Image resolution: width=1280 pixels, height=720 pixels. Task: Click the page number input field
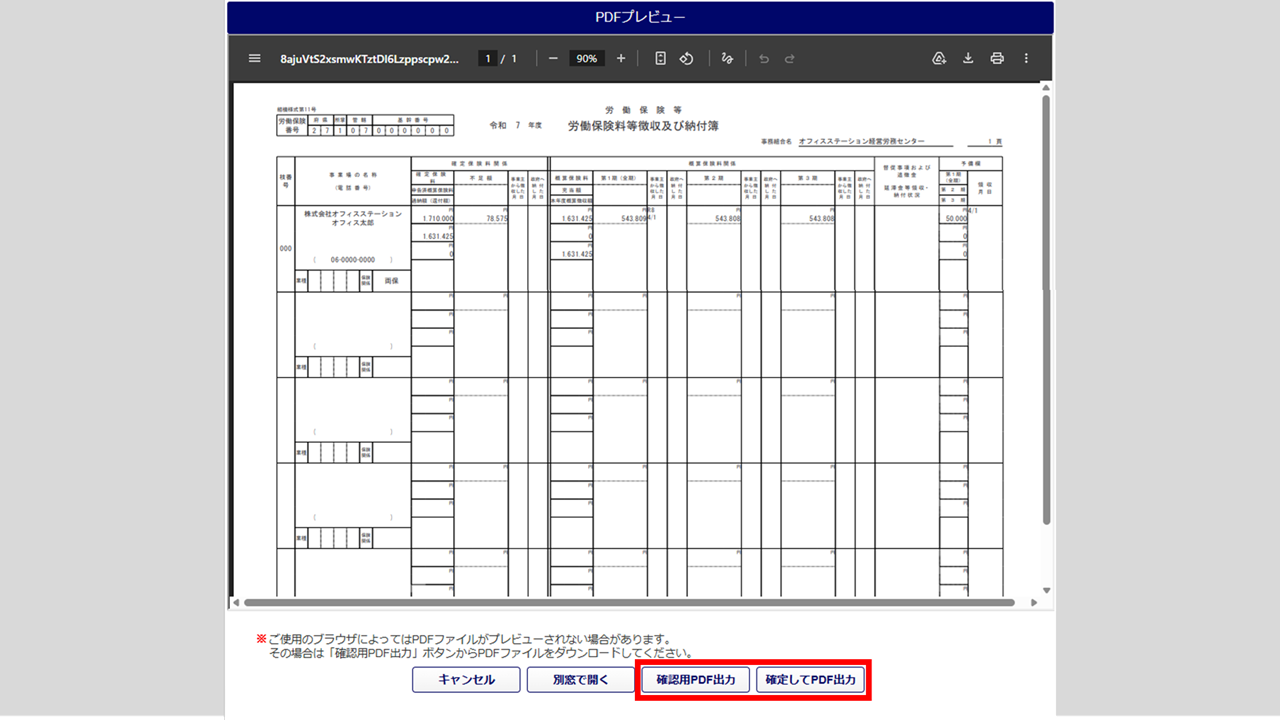[488, 59]
